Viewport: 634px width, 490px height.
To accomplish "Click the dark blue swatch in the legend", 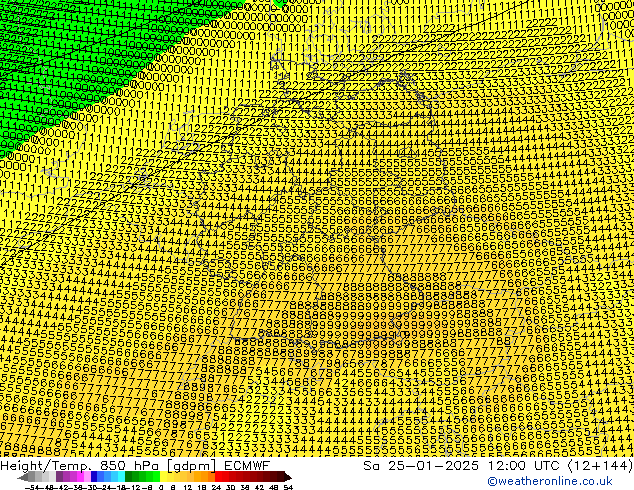I will coord(94,477).
